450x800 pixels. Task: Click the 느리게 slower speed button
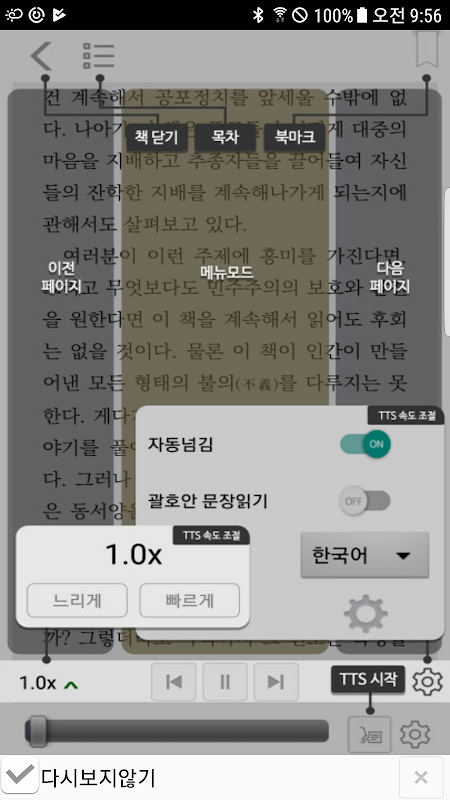[77, 601]
